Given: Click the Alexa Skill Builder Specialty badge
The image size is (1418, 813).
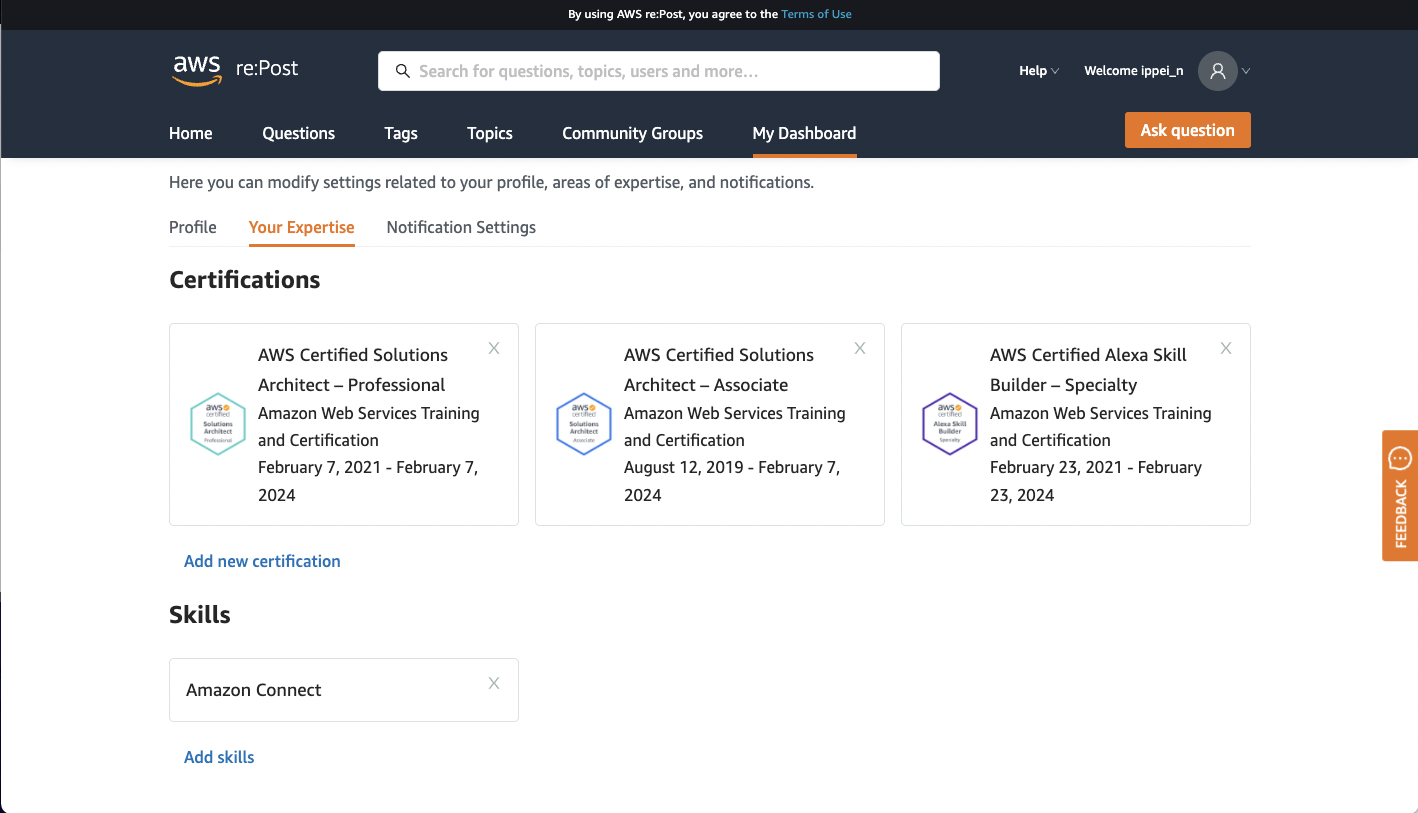Looking at the screenshot, I should click(950, 424).
